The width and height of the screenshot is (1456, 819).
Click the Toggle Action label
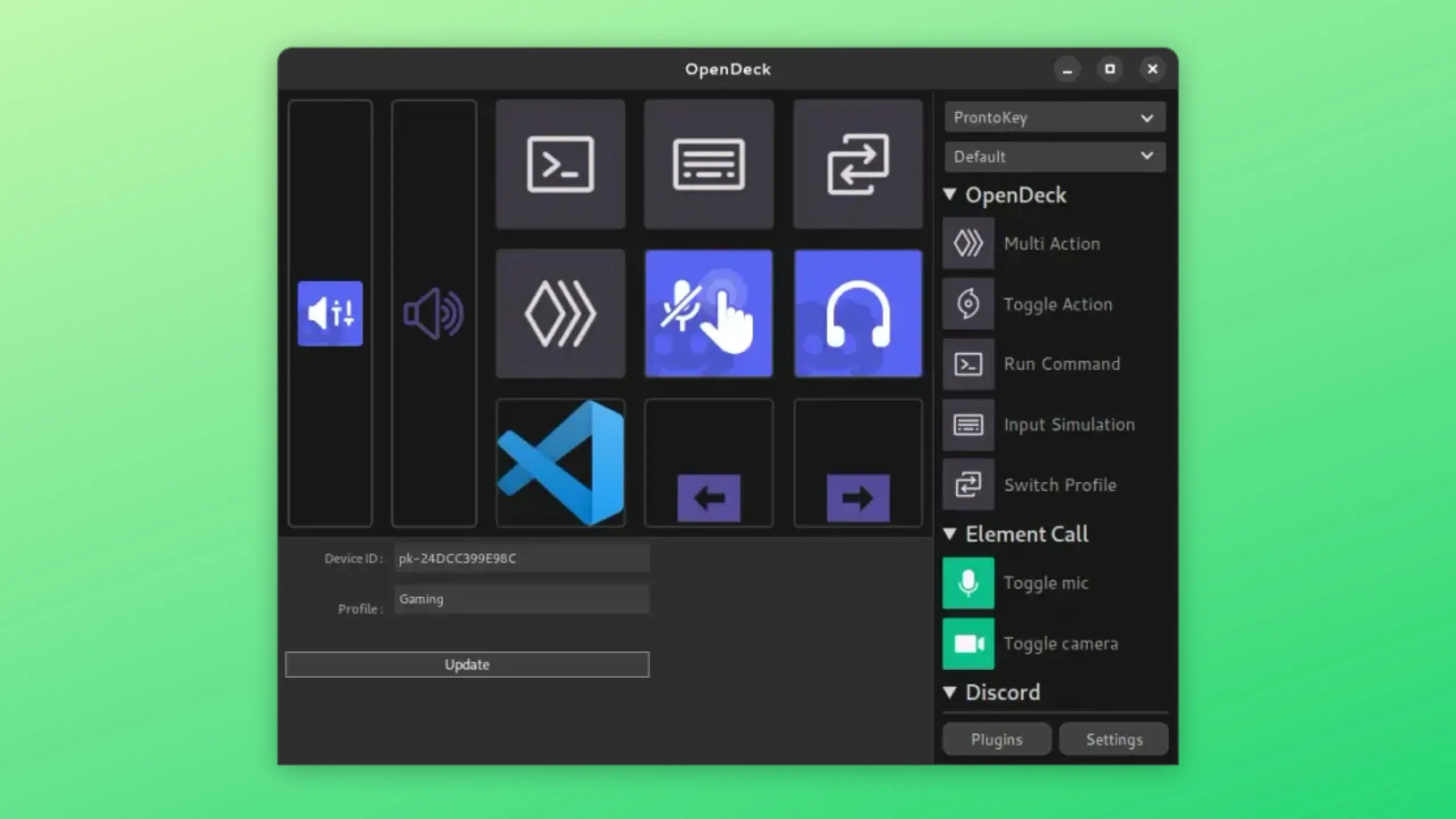point(1058,304)
